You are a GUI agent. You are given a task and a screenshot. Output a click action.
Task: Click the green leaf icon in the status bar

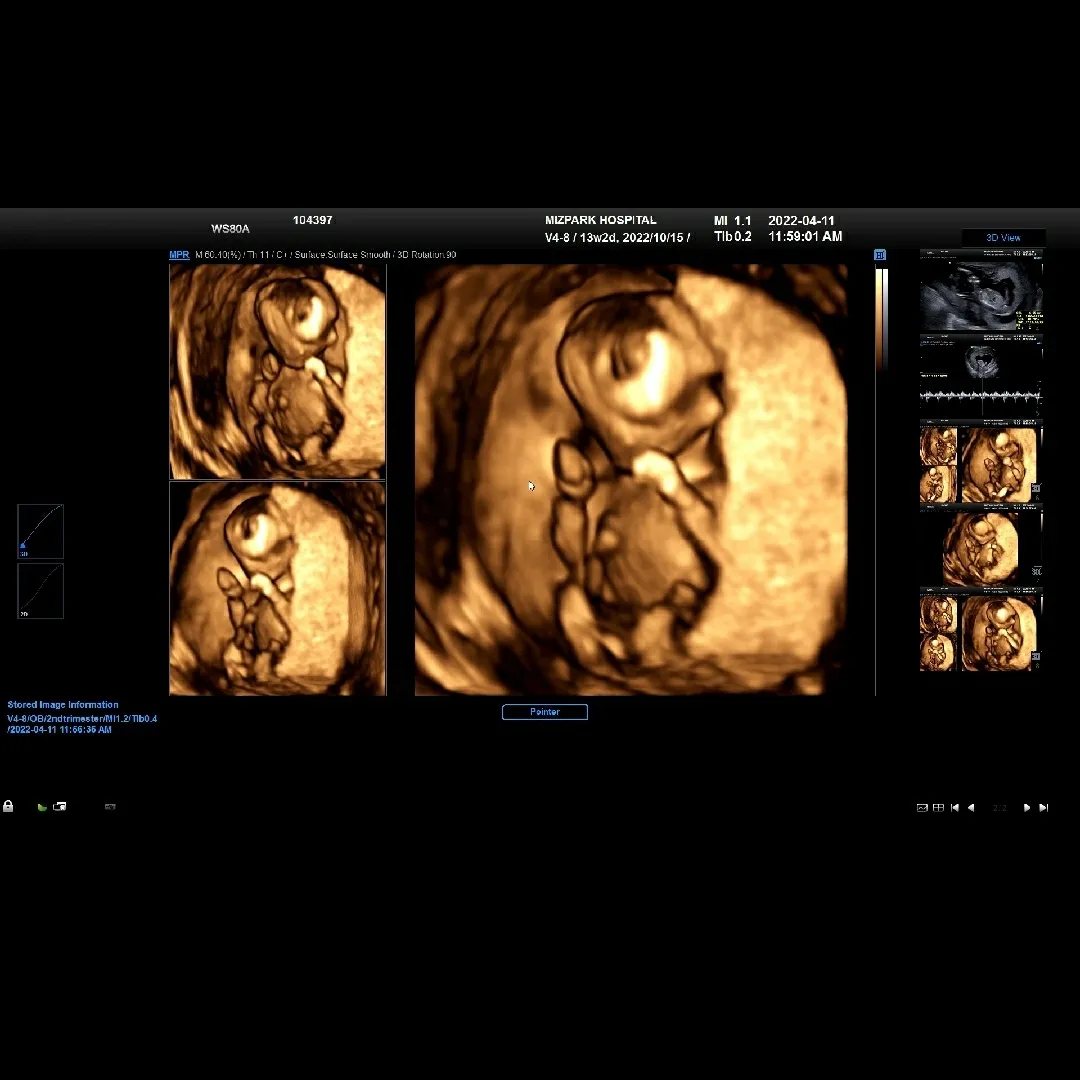[42, 807]
